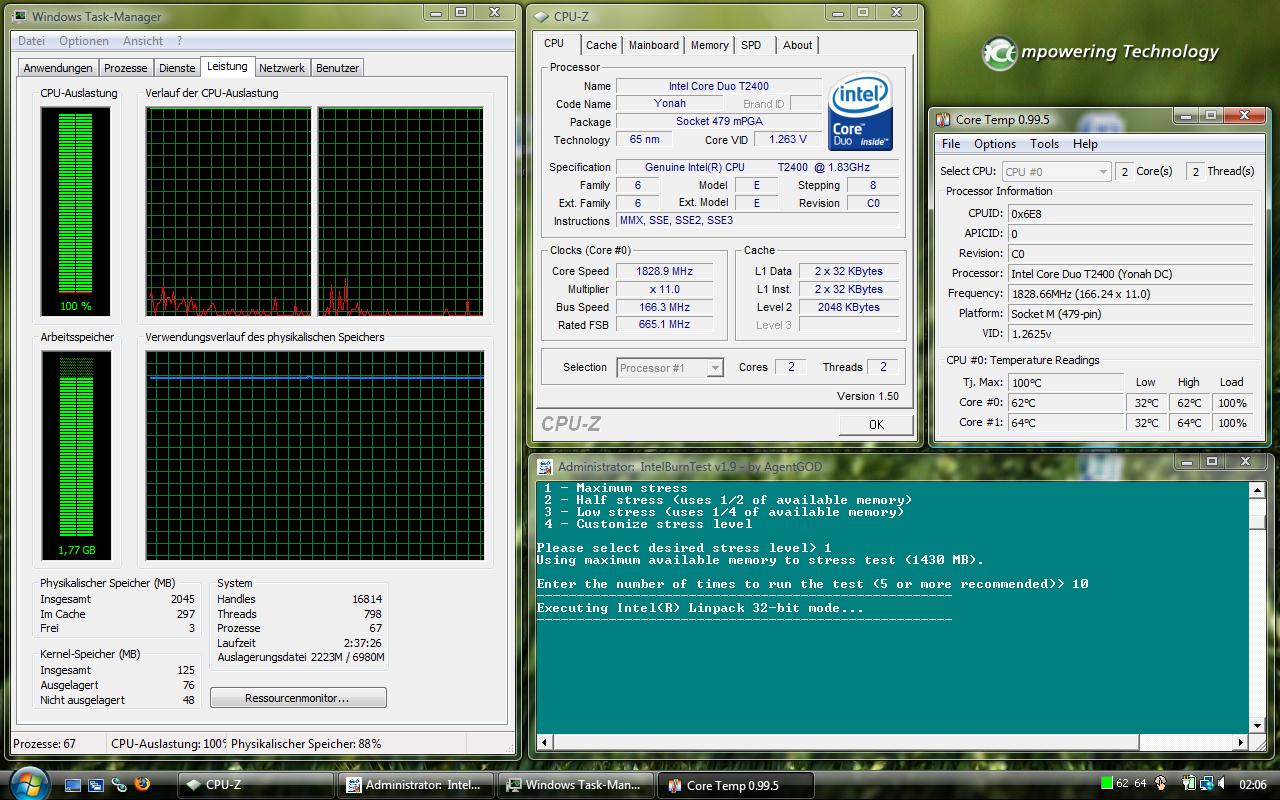Click Switch between windows quick launch icon
The width and height of the screenshot is (1280, 800).
pos(96,785)
